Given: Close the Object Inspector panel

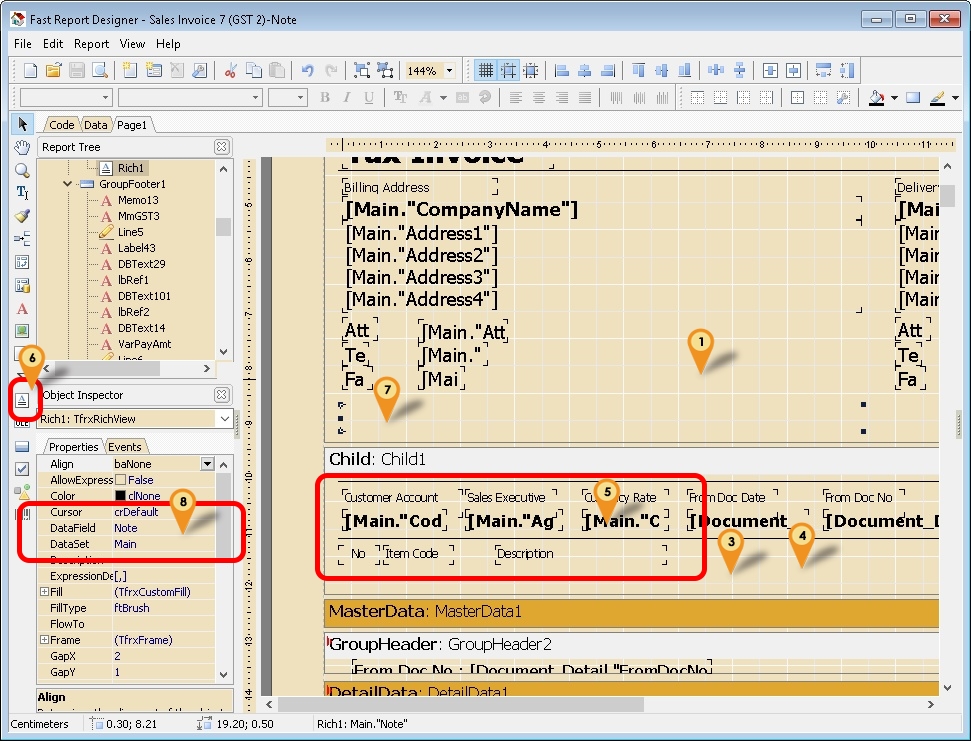Looking at the screenshot, I should point(221,394).
